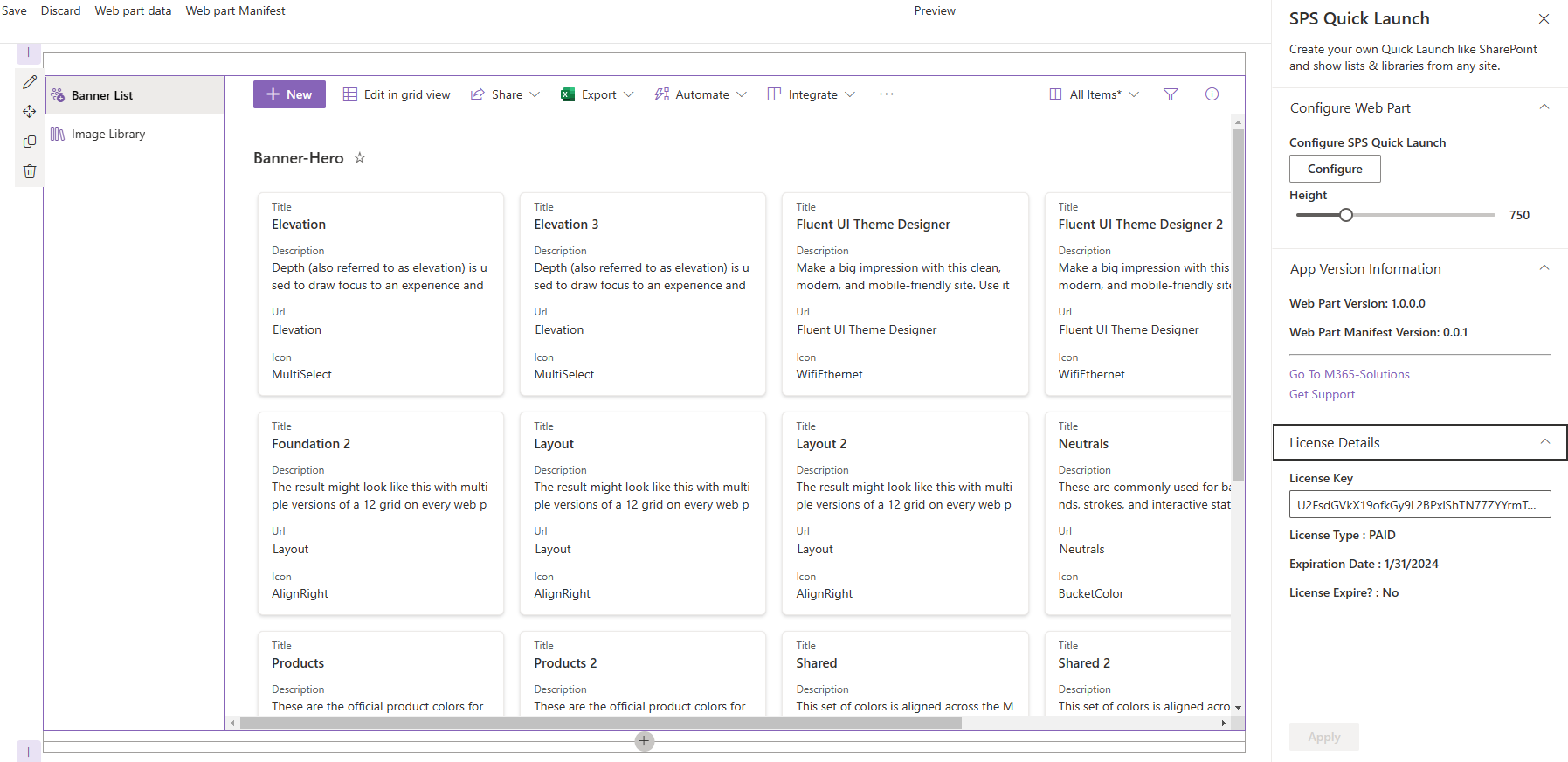Viewport: 1568px width, 762px height.
Task: Open the All Items view switcher
Action: [1094, 94]
